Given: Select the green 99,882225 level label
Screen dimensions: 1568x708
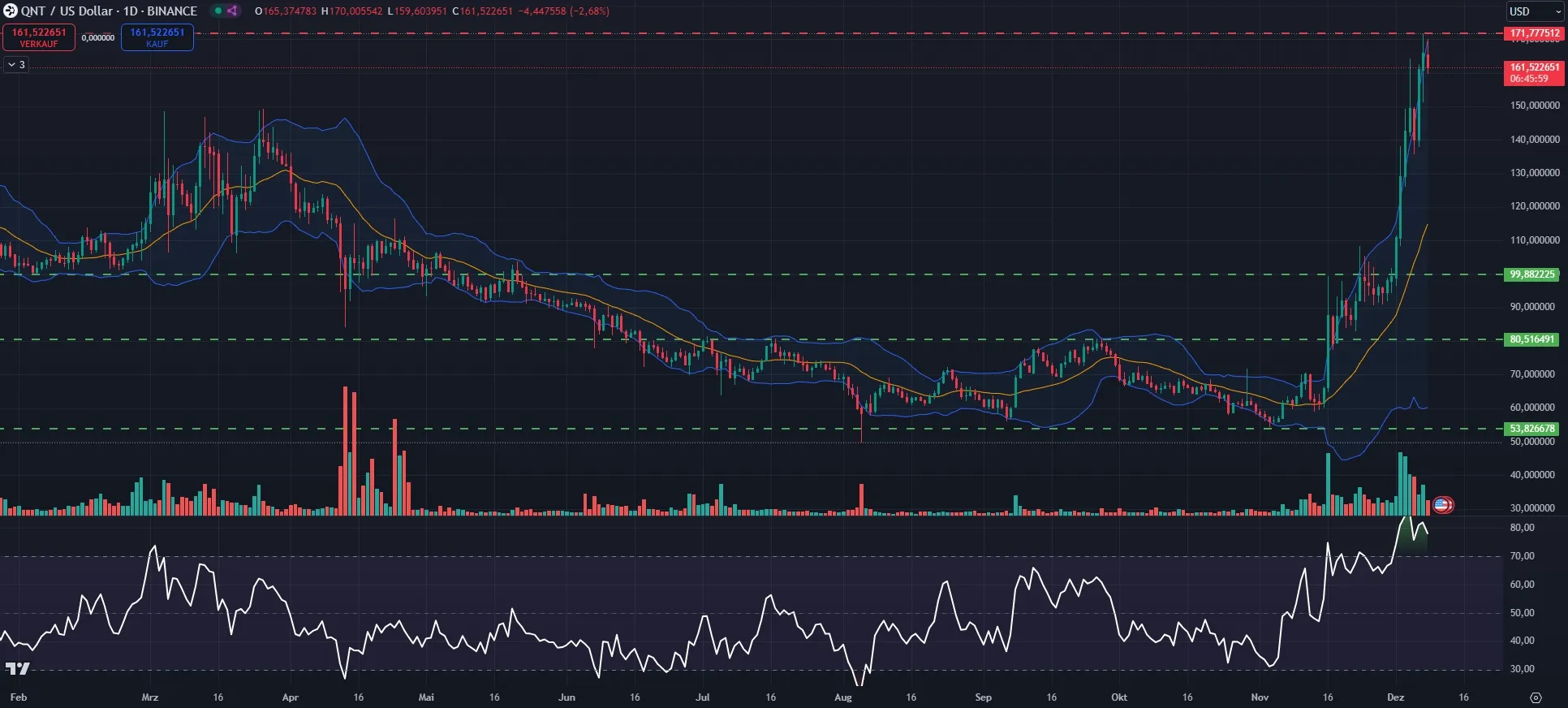Looking at the screenshot, I should 1532,274.
